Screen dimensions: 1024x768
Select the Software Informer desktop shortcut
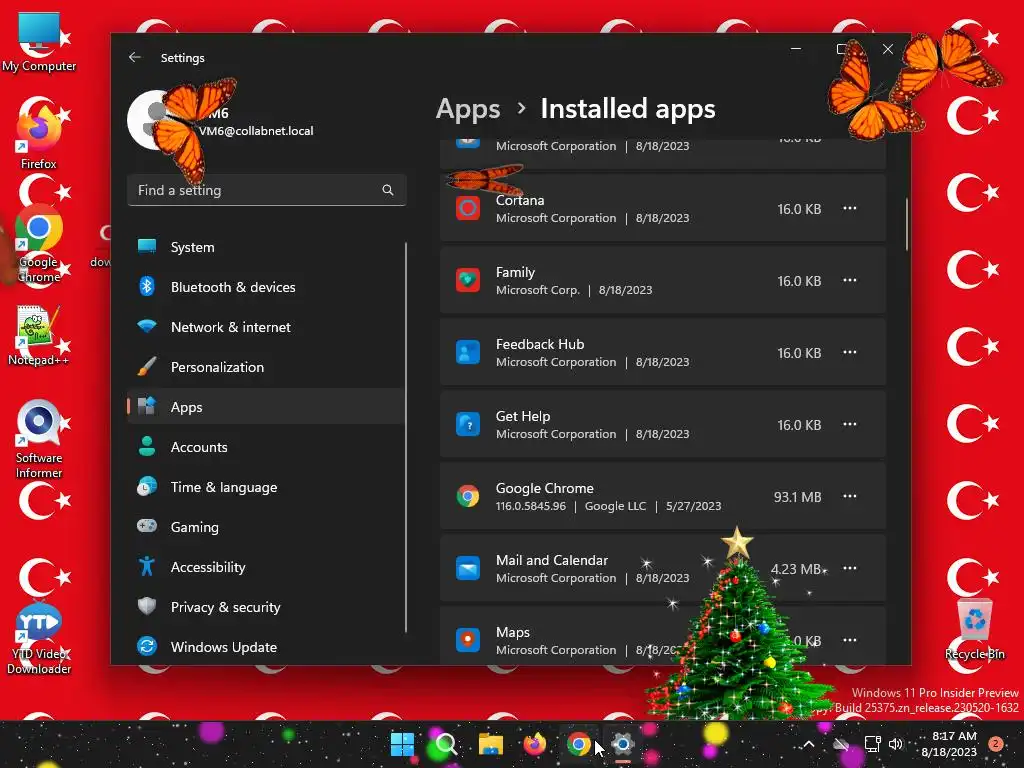pos(39,439)
